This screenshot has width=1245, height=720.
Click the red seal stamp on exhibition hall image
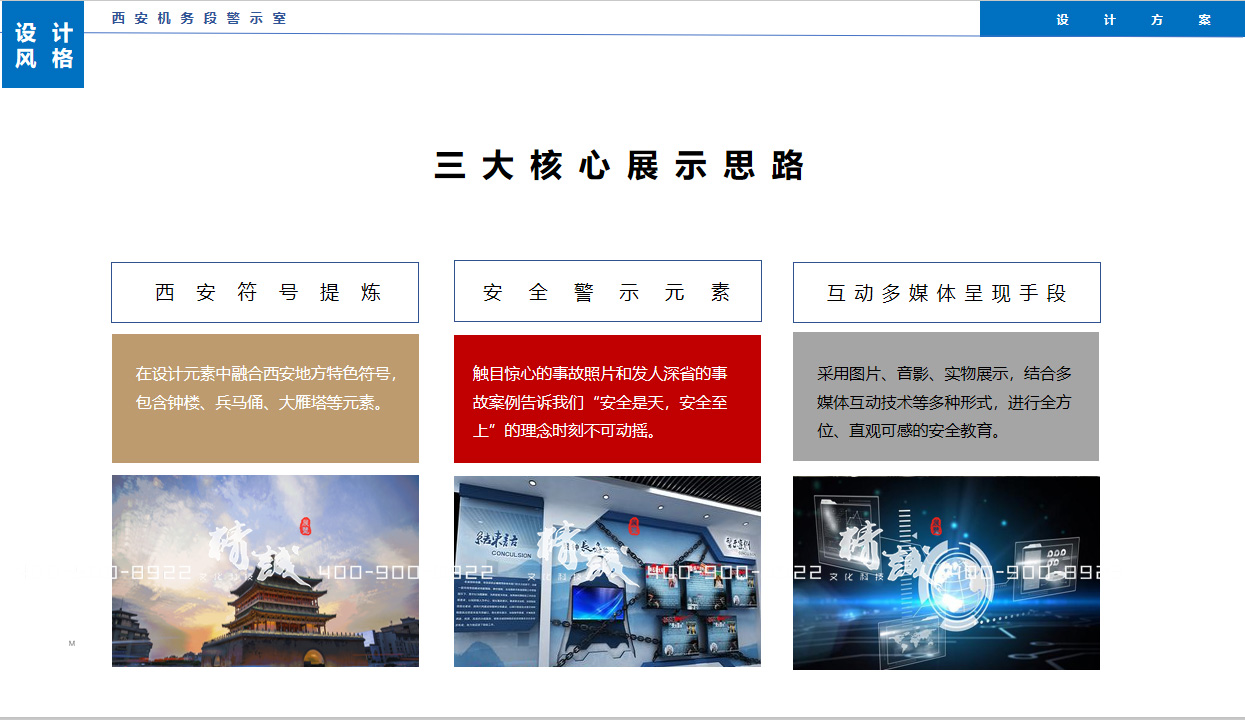click(633, 526)
